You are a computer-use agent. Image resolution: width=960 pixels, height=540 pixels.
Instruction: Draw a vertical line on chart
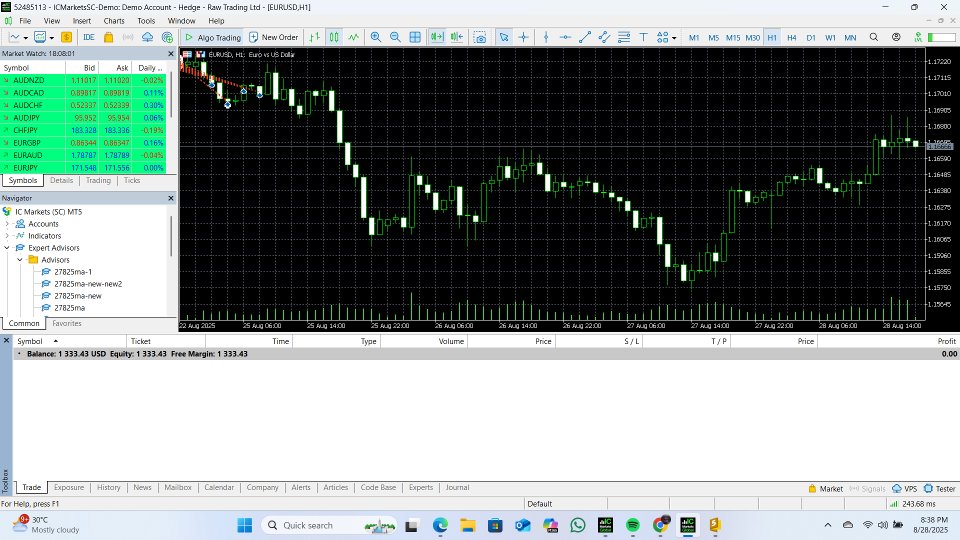[546, 37]
